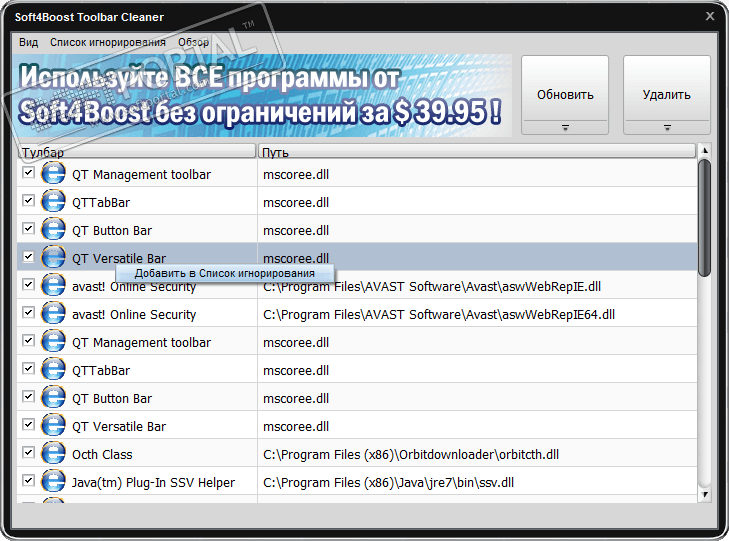The height and width of the screenshot is (541, 729).
Task: Toggle the second QT Button Bar checkbox
Action: pyautogui.click(x=28, y=396)
